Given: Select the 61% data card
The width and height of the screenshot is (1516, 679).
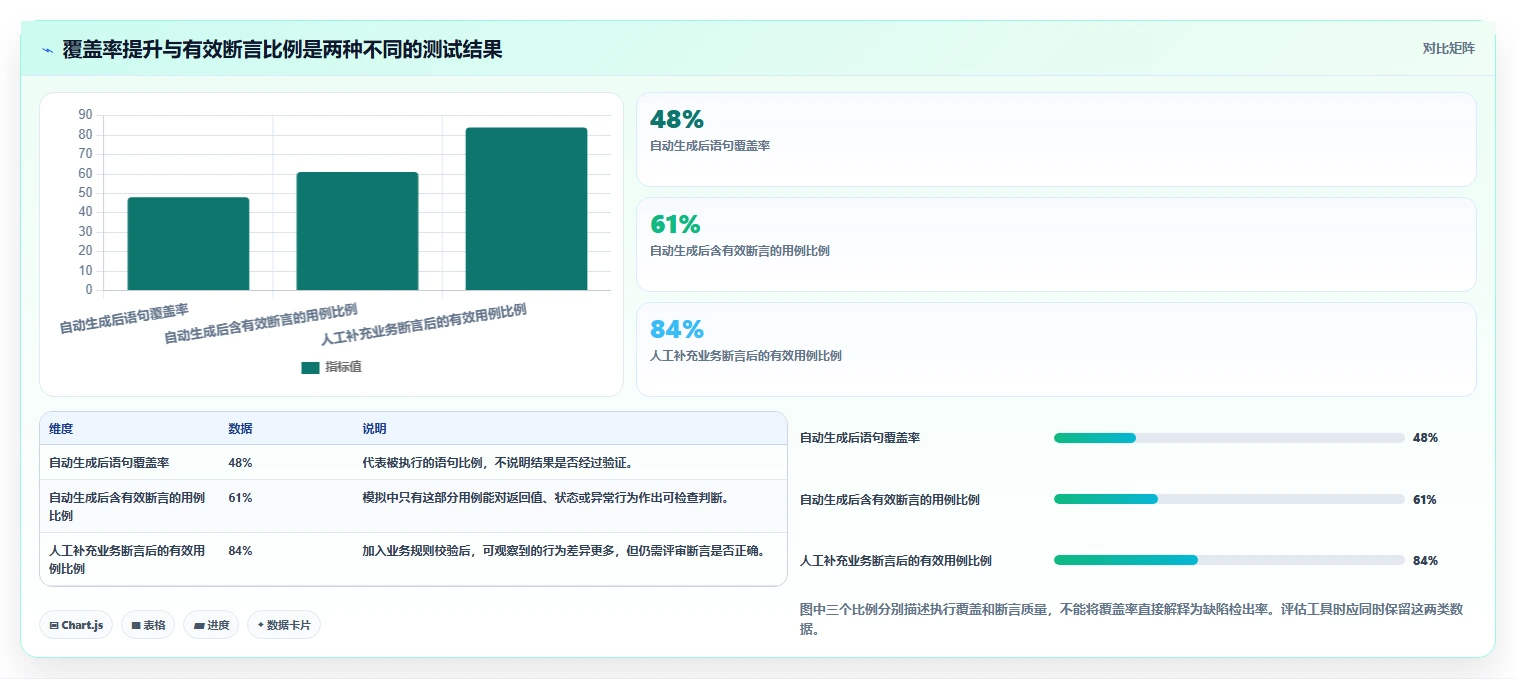Looking at the screenshot, I should point(1056,244).
